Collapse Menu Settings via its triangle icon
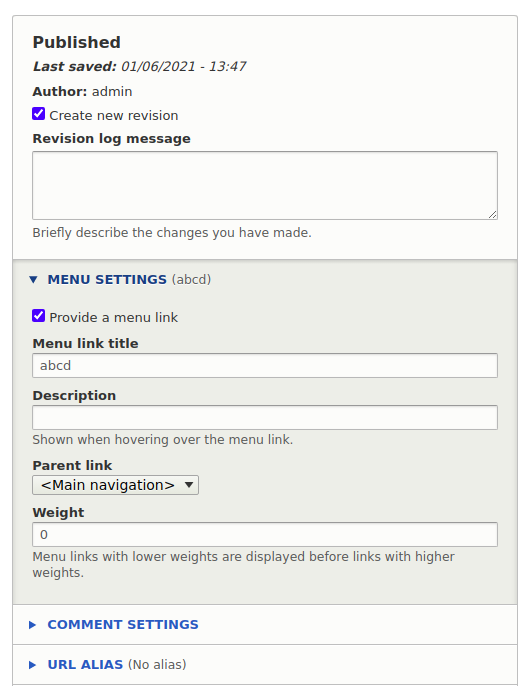Viewport: 520px width, 695px height. coord(33,280)
